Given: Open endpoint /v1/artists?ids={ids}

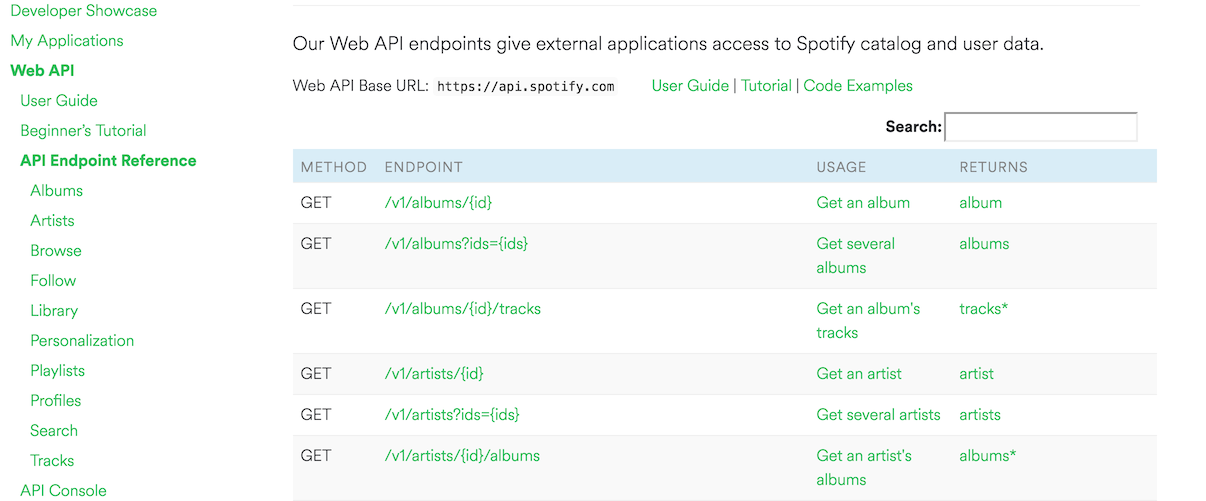Looking at the screenshot, I should [x=453, y=415].
